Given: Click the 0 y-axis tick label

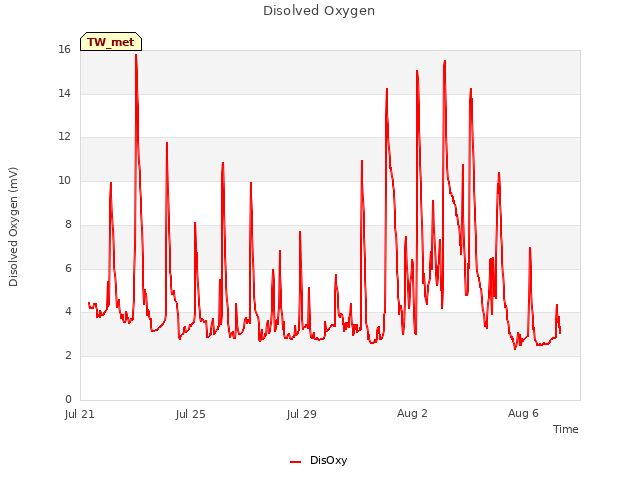Looking at the screenshot, I should point(68,399).
